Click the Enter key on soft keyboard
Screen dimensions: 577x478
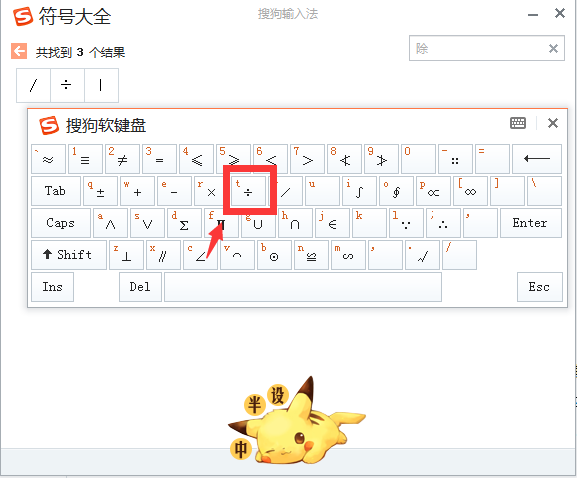(x=531, y=223)
